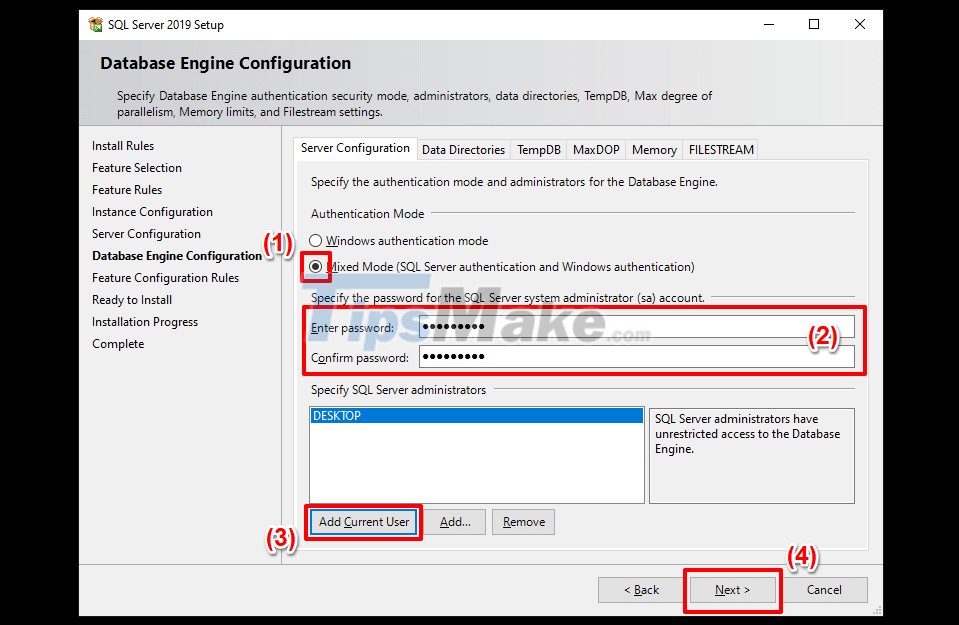Screen dimensions: 959x625
Task: Enable Mixed Mode authentication
Action: click(314, 267)
